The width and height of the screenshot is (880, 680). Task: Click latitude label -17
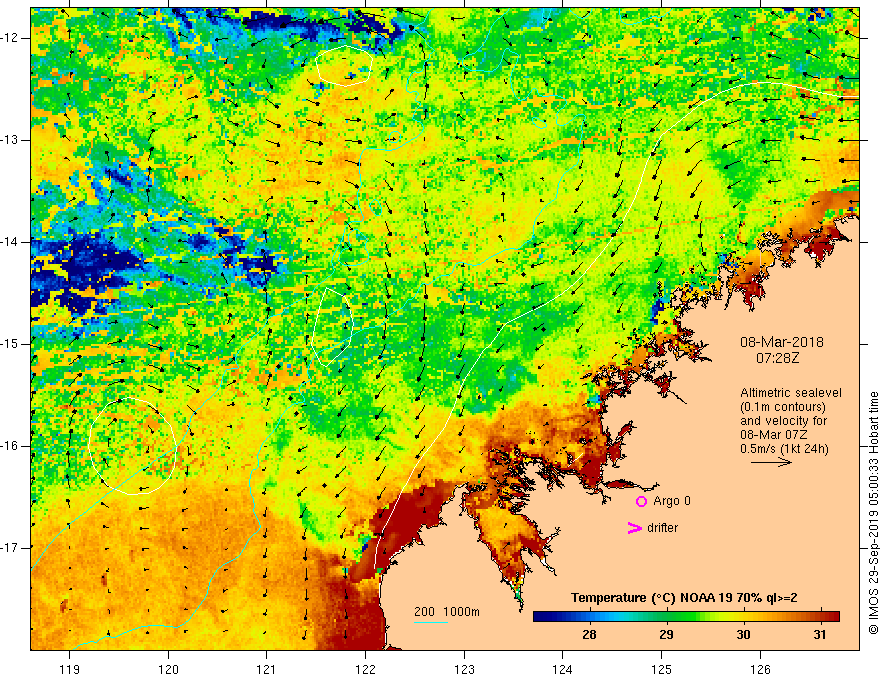pos(10,548)
